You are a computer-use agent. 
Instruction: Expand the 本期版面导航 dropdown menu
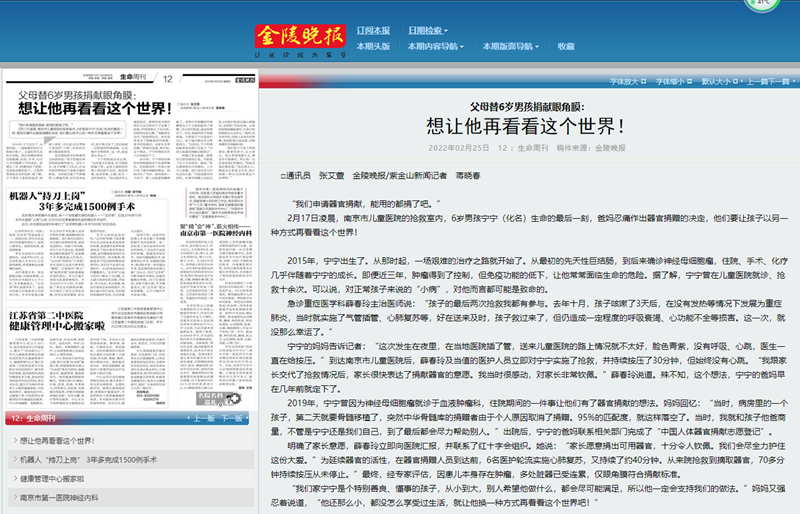pos(511,46)
